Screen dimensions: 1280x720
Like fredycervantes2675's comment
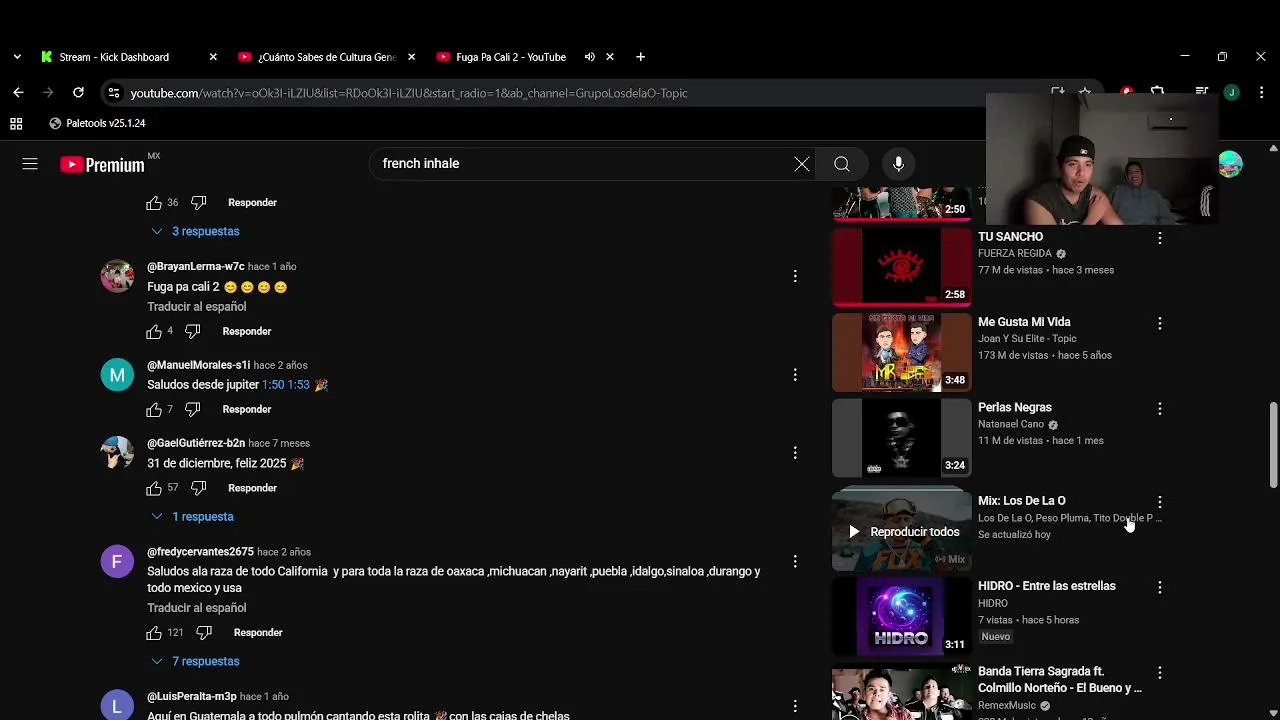(x=154, y=632)
